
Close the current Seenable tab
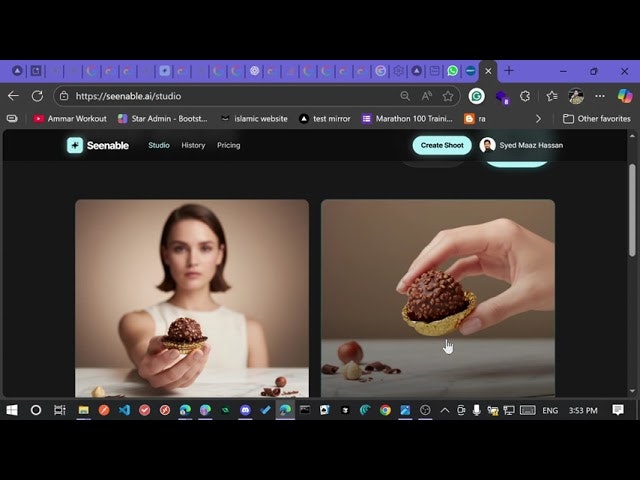pos(488,71)
